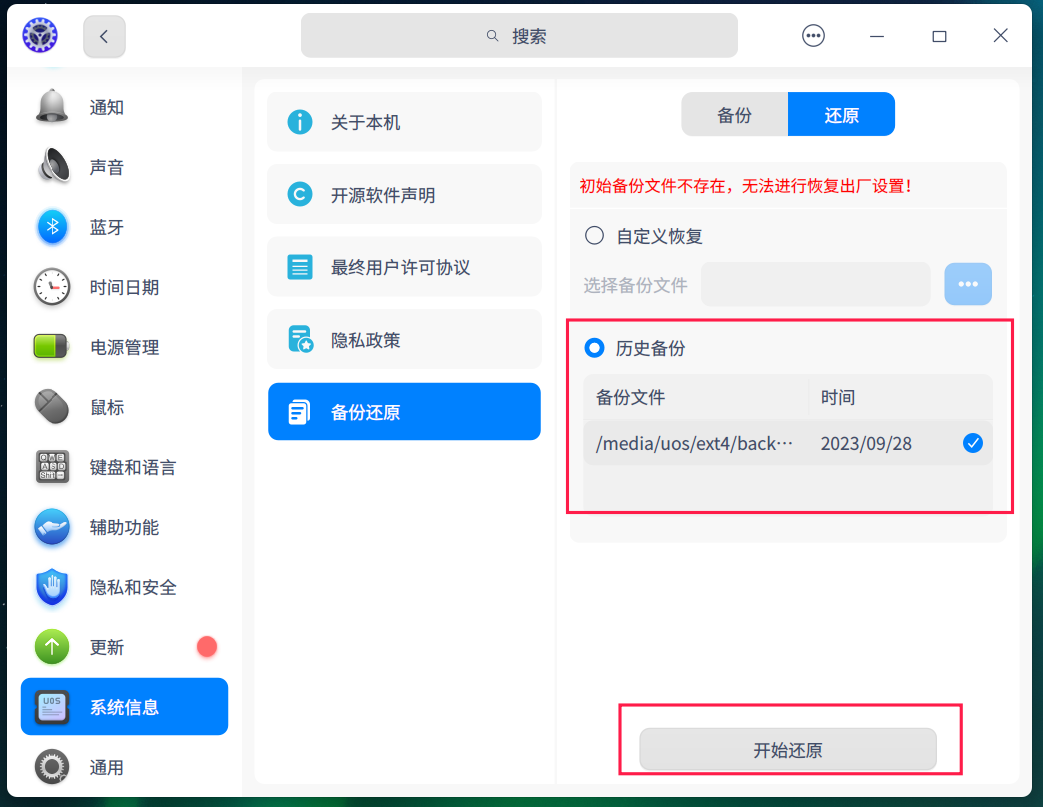
Task: Switch to the 还原 tab
Action: coord(841,114)
